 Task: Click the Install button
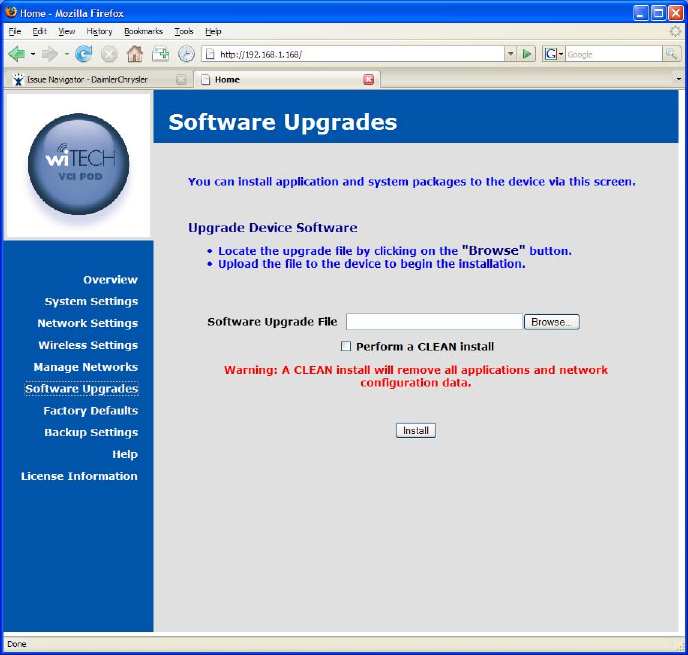point(416,430)
